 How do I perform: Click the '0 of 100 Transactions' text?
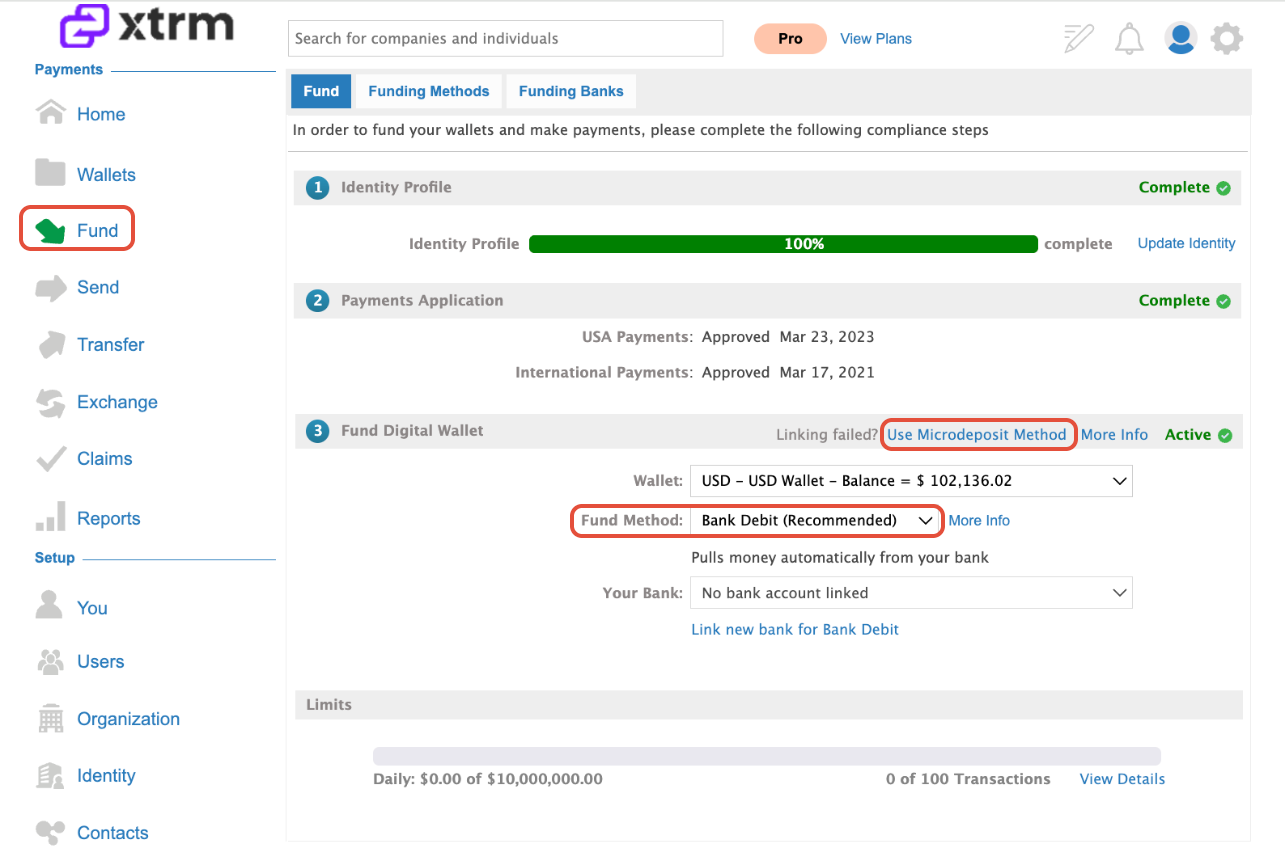coord(968,779)
